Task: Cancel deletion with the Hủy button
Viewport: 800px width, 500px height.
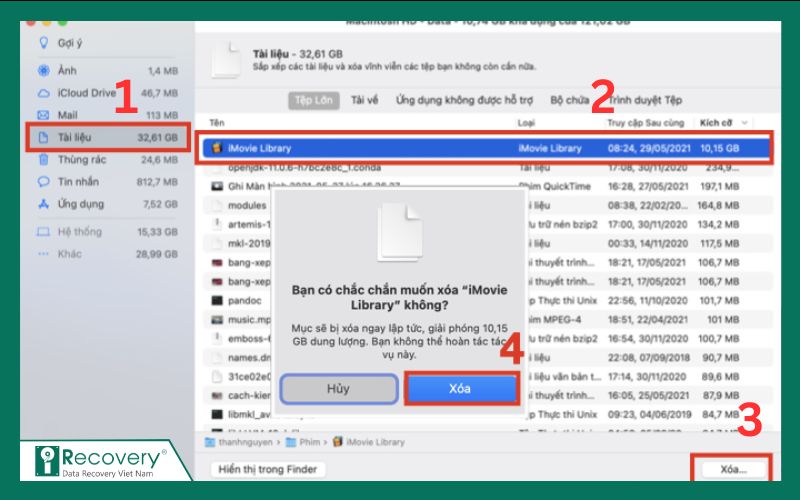Action: pyautogui.click(x=339, y=389)
